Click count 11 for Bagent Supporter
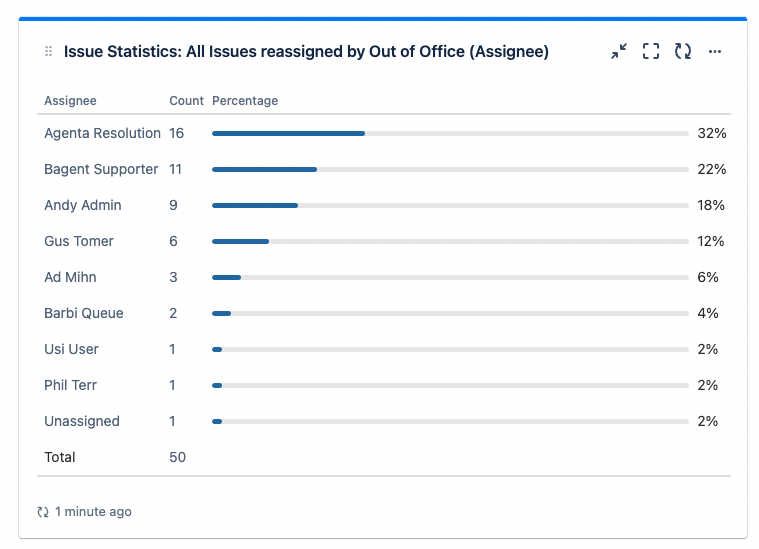This screenshot has width=759, height=549. pos(175,169)
